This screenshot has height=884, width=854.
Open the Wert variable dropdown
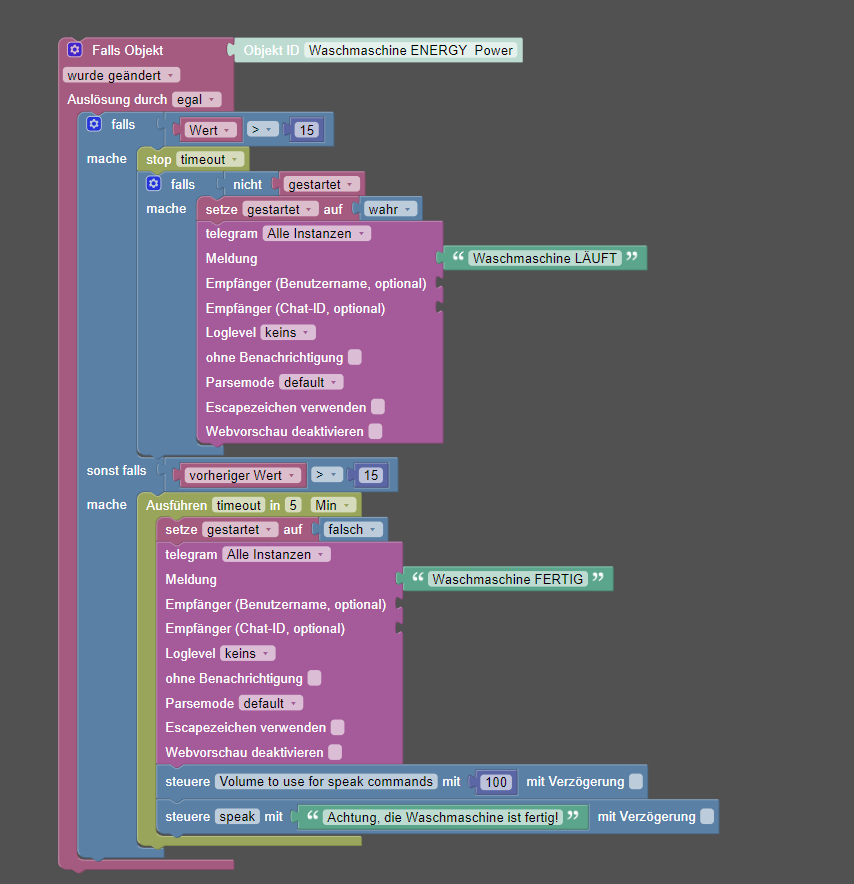coord(210,130)
